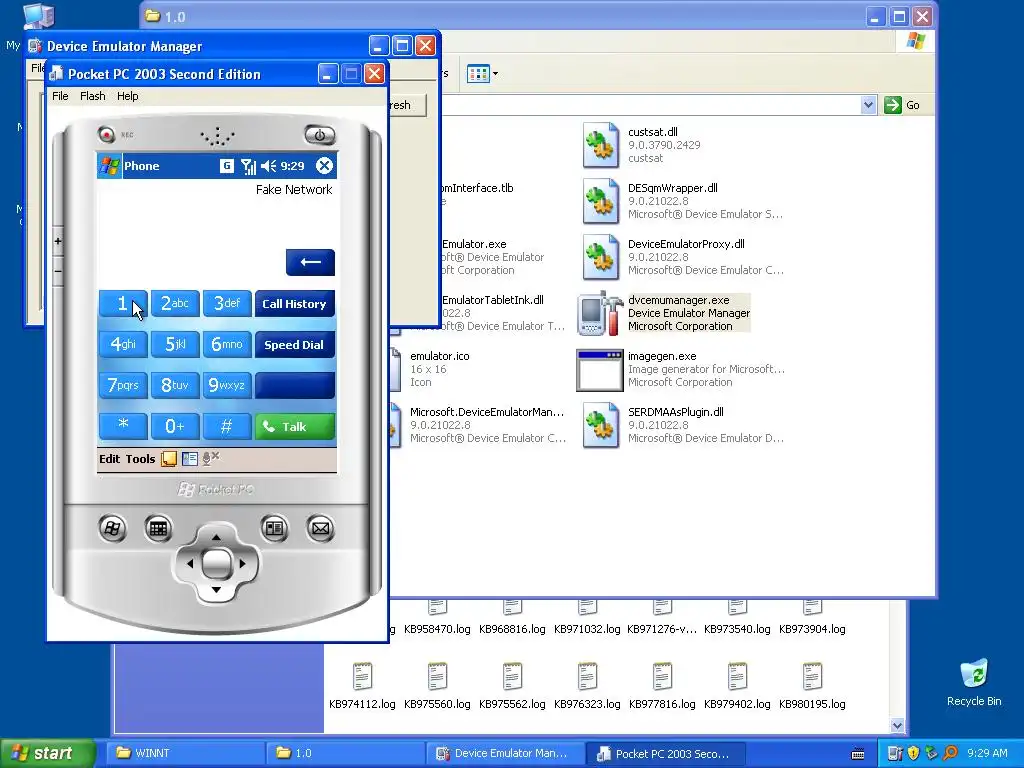
Task: Click the WINNT window scroll down arrow
Action: pos(897,726)
